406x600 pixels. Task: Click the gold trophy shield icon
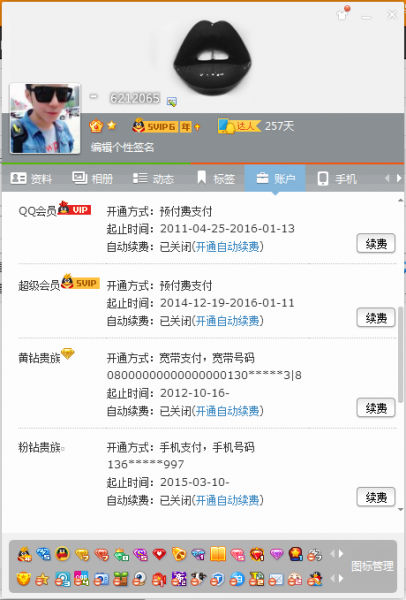coord(23,579)
